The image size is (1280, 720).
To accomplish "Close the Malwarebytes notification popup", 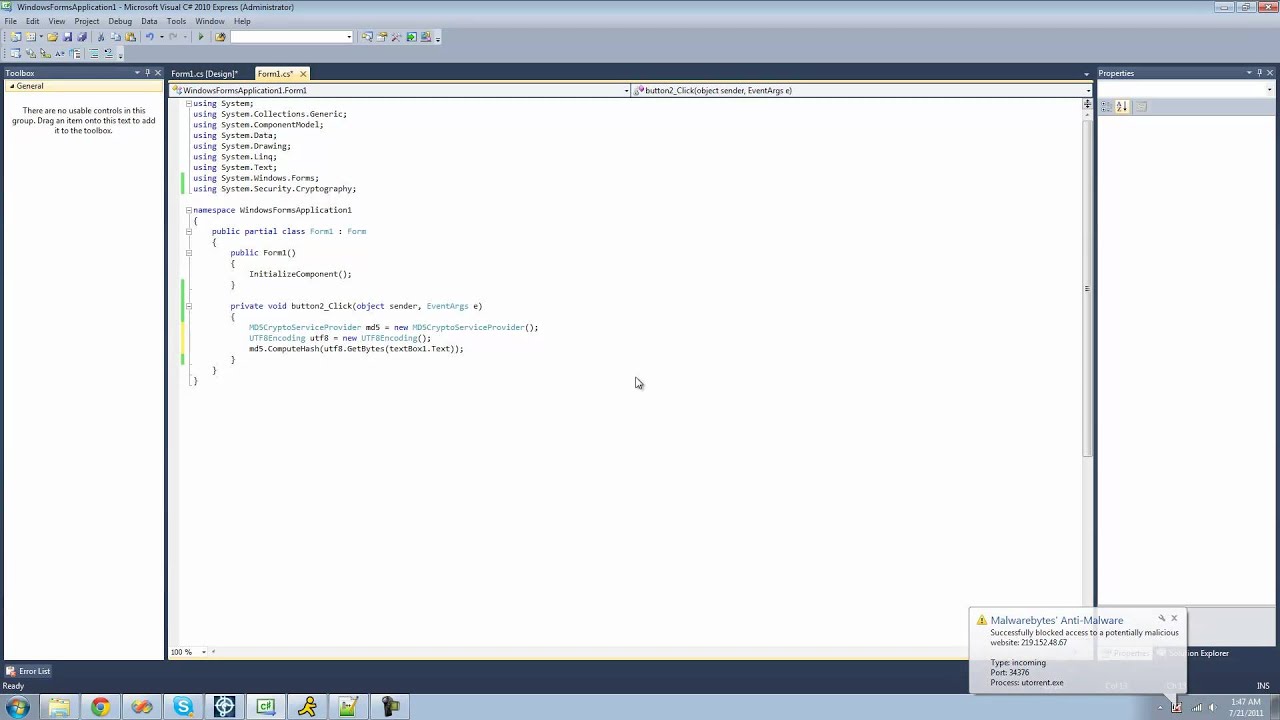I will pos(1174,618).
